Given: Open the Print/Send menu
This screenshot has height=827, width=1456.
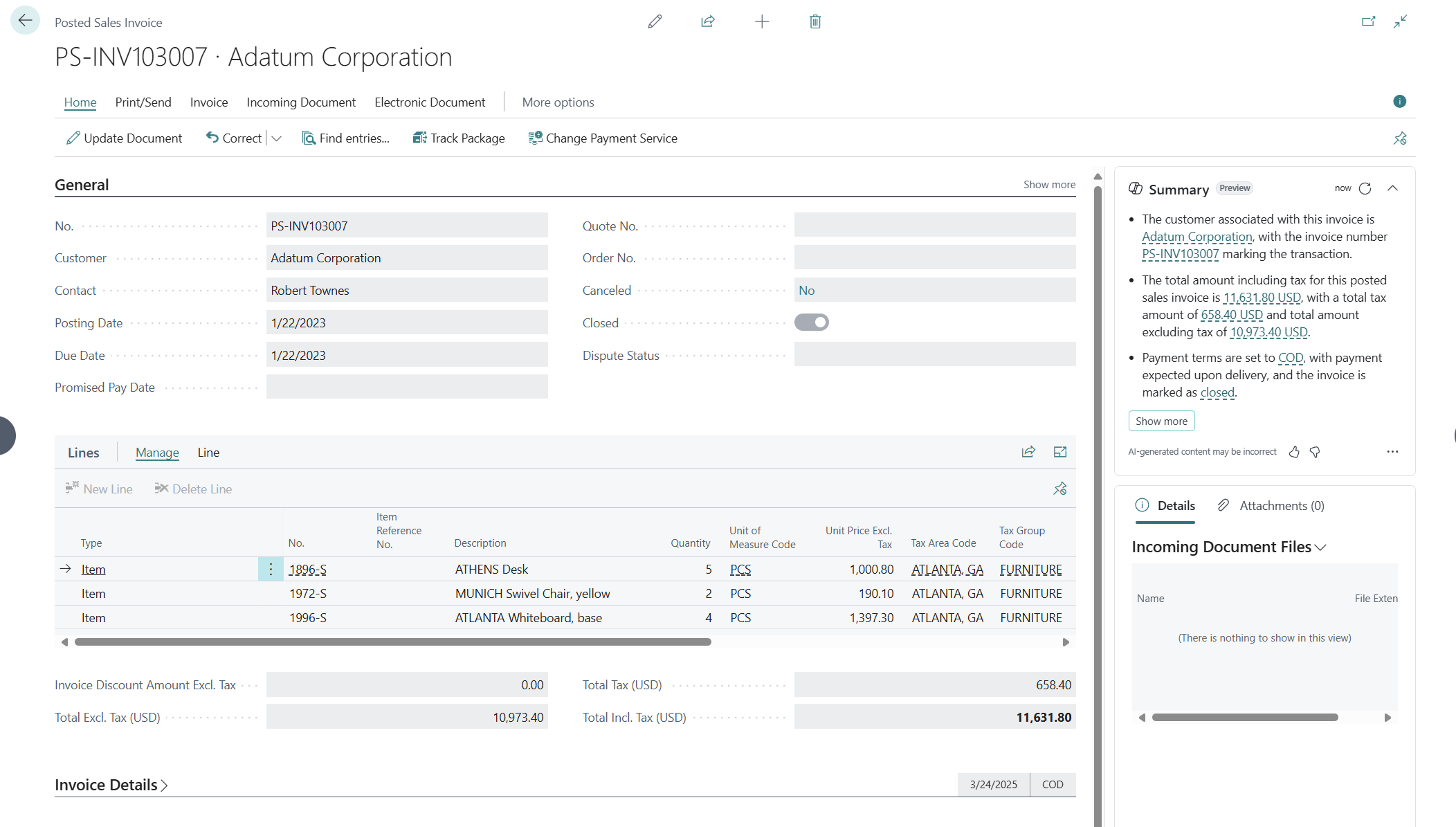Looking at the screenshot, I should [x=143, y=102].
